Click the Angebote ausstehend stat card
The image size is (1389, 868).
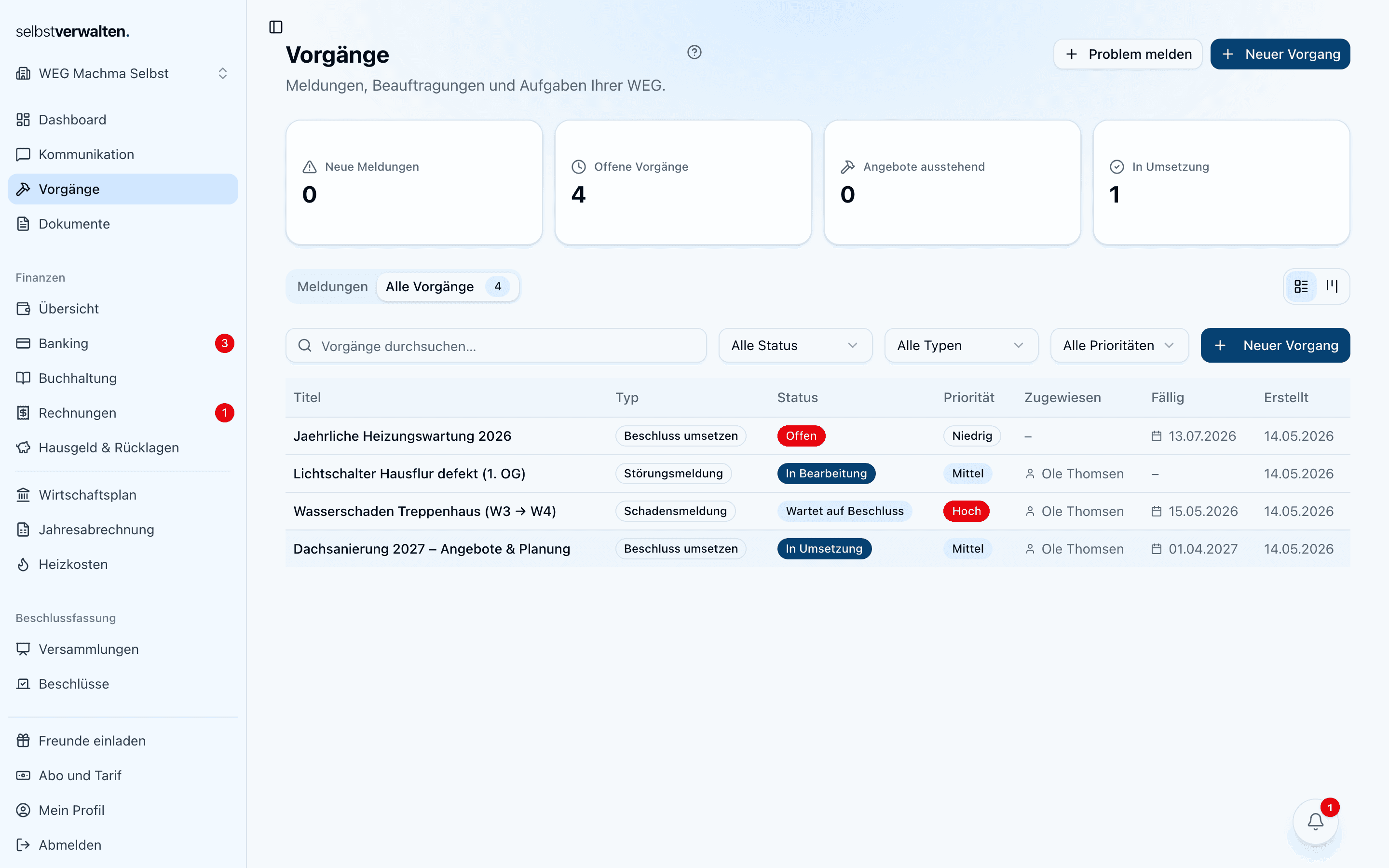point(952,183)
